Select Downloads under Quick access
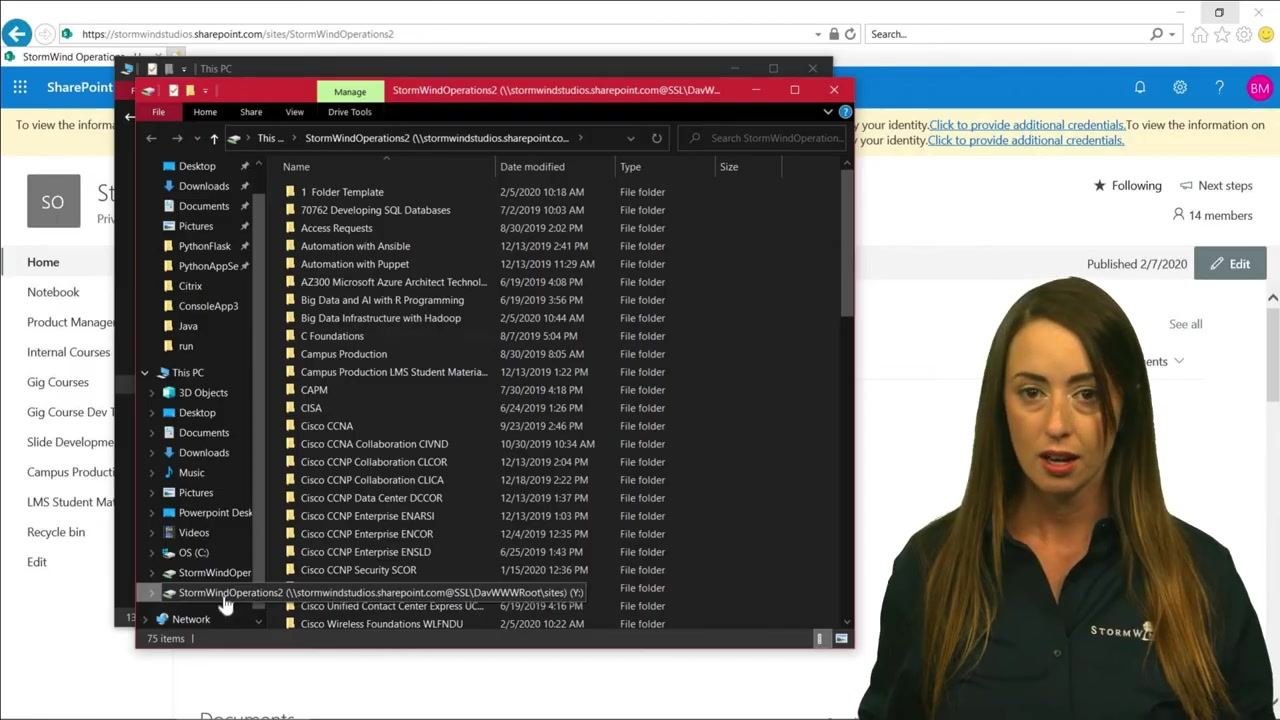1280x720 pixels. (x=204, y=186)
